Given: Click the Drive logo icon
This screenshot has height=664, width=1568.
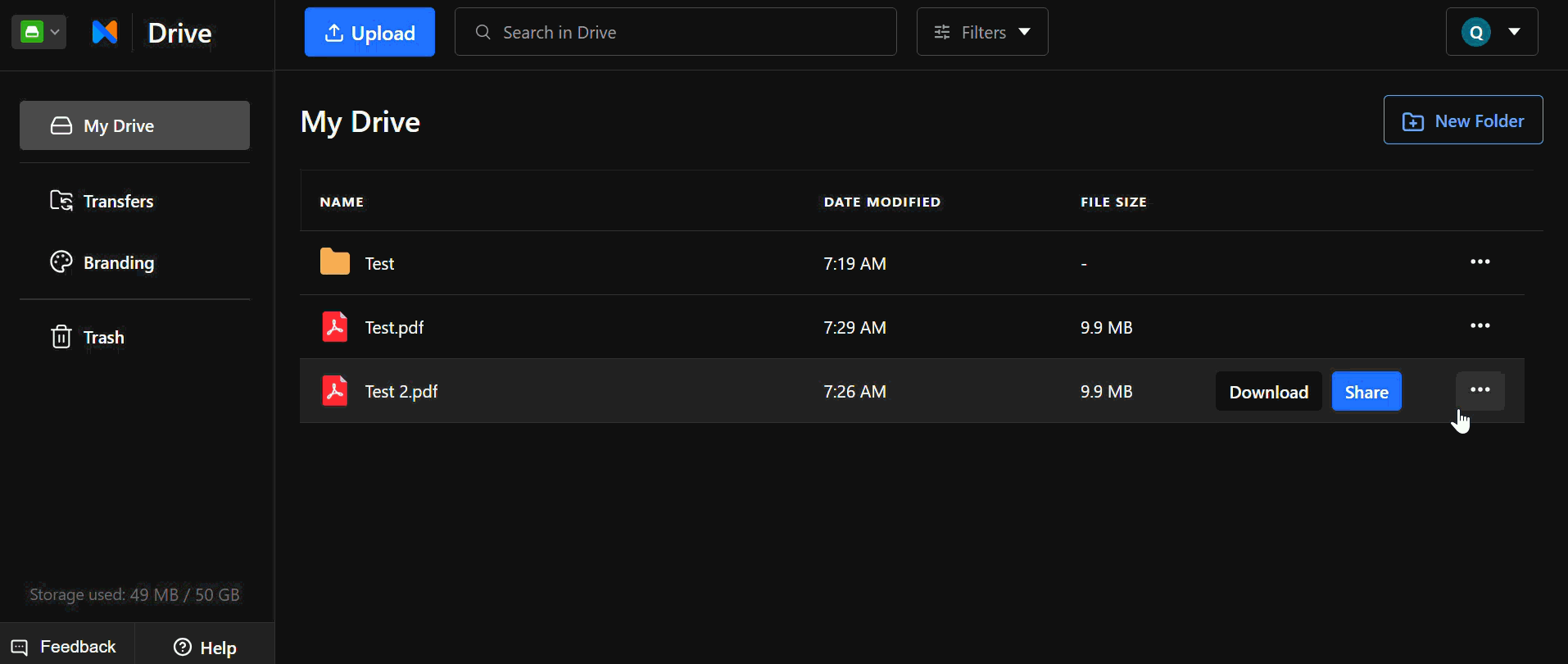Looking at the screenshot, I should [105, 32].
